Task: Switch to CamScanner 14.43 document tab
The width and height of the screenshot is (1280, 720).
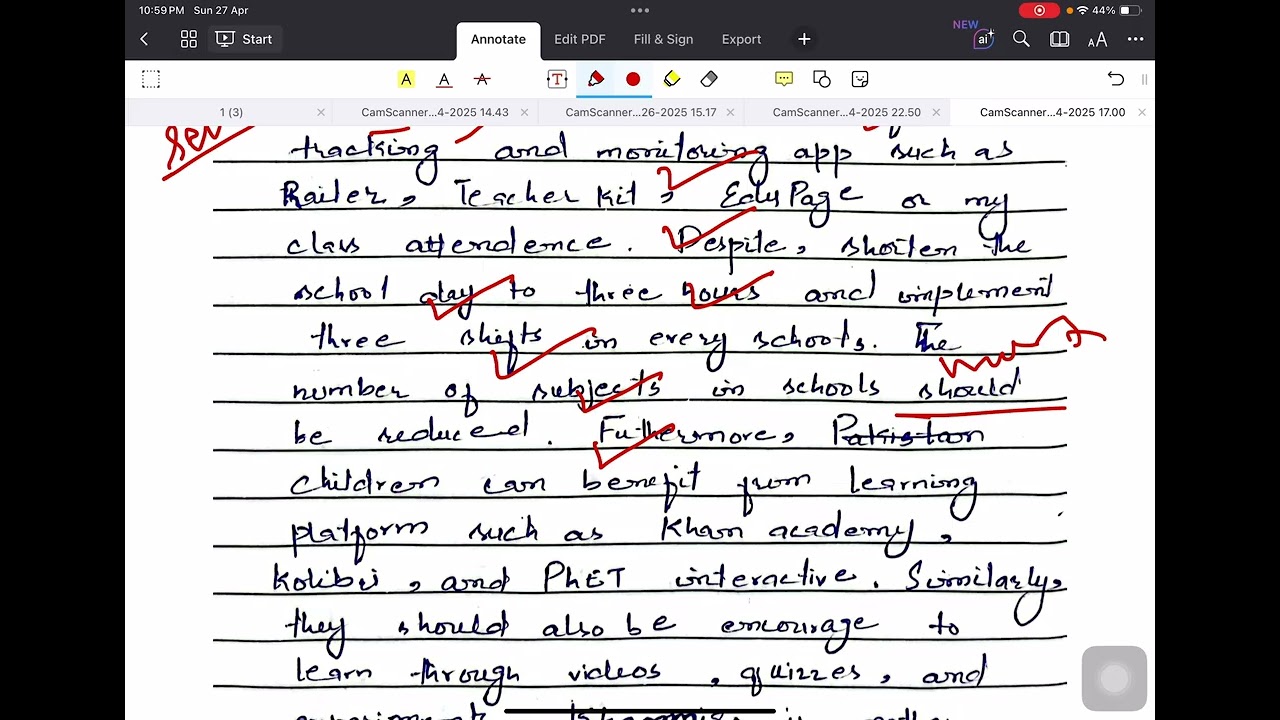Action: pyautogui.click(x=435, y=112)
